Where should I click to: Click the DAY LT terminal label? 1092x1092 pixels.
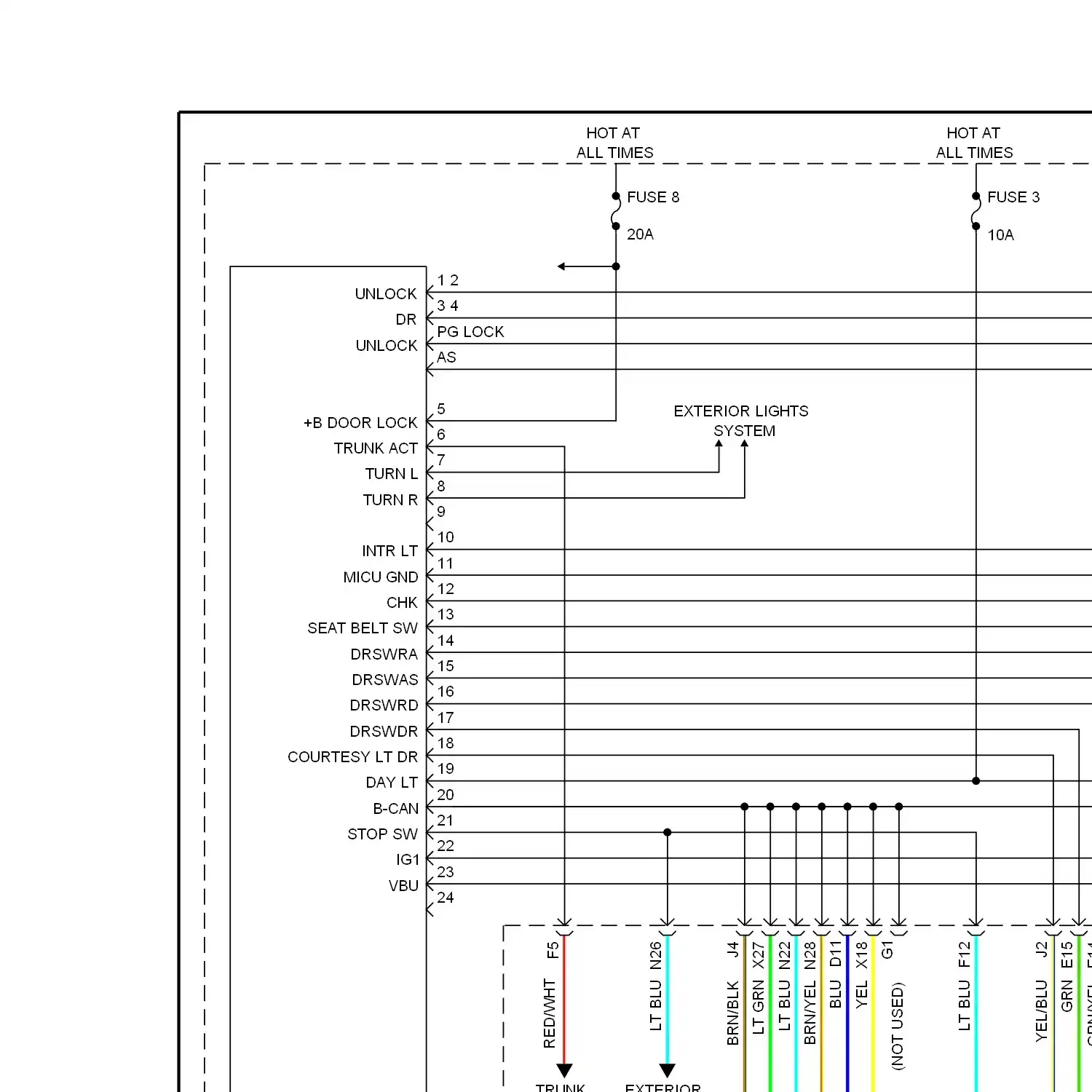pyautogui.click(x=392, y=783)
